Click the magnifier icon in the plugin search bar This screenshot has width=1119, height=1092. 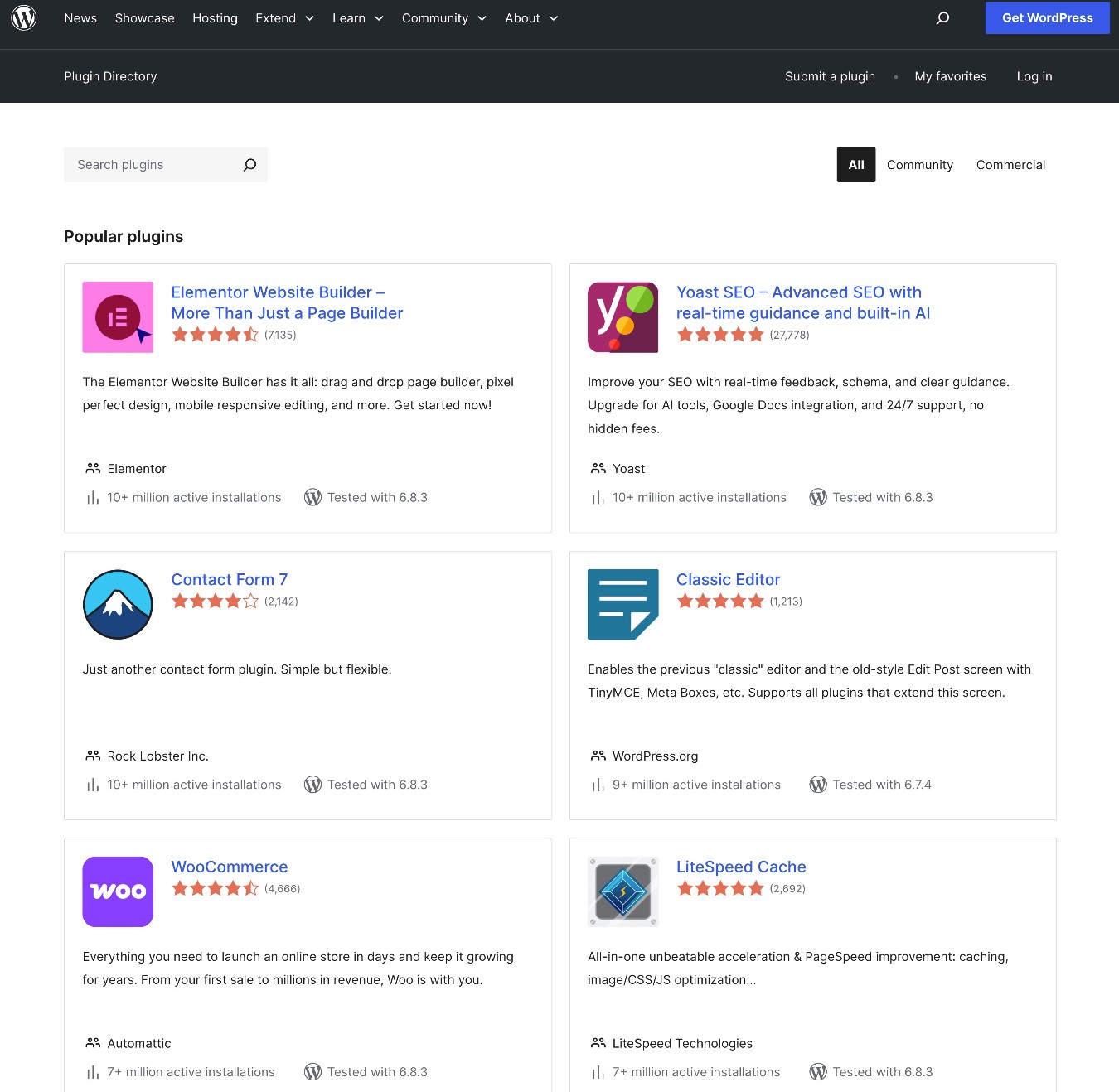[x=249, y=164]
